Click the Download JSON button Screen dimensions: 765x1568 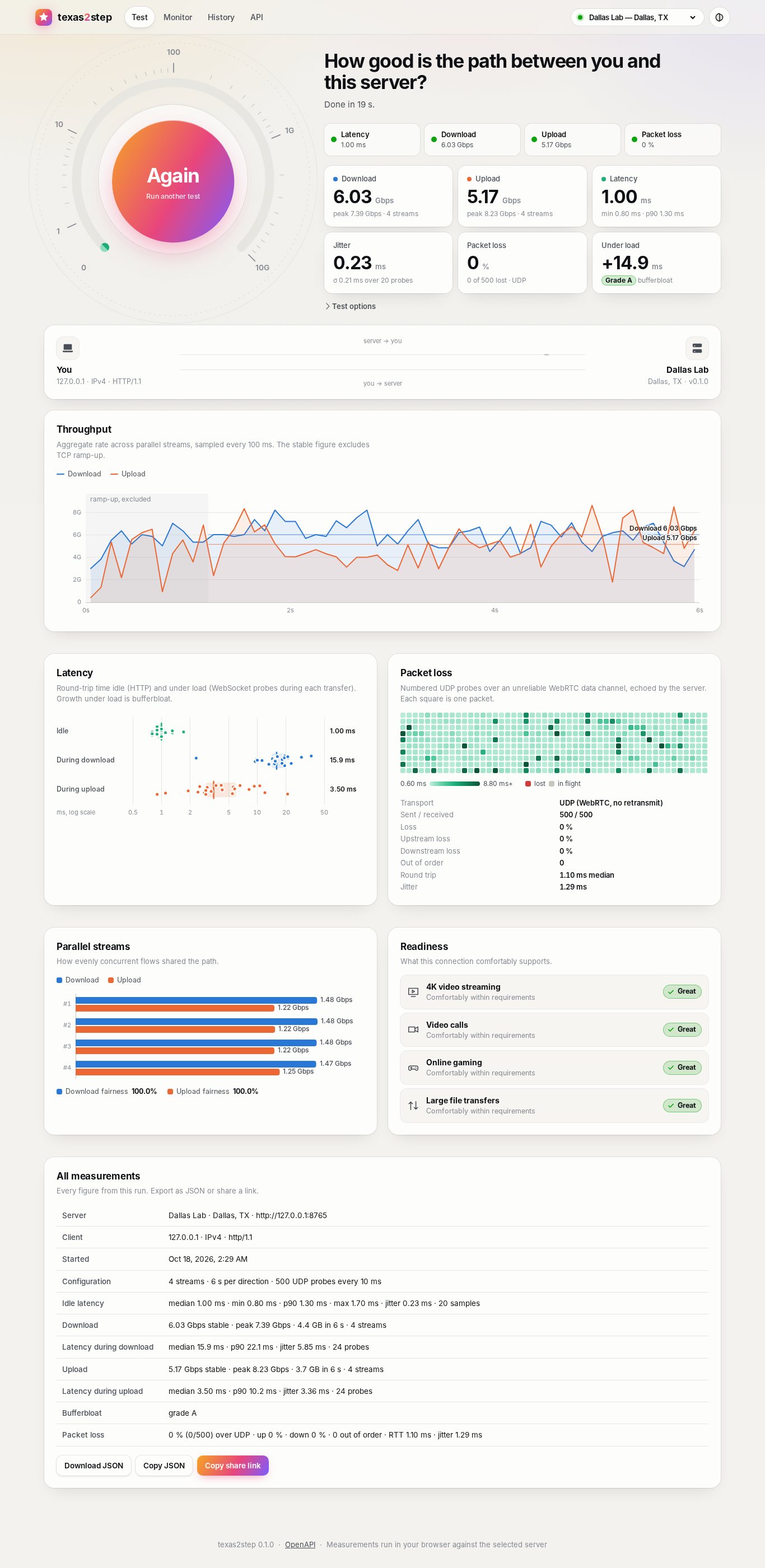[94, 1465]
